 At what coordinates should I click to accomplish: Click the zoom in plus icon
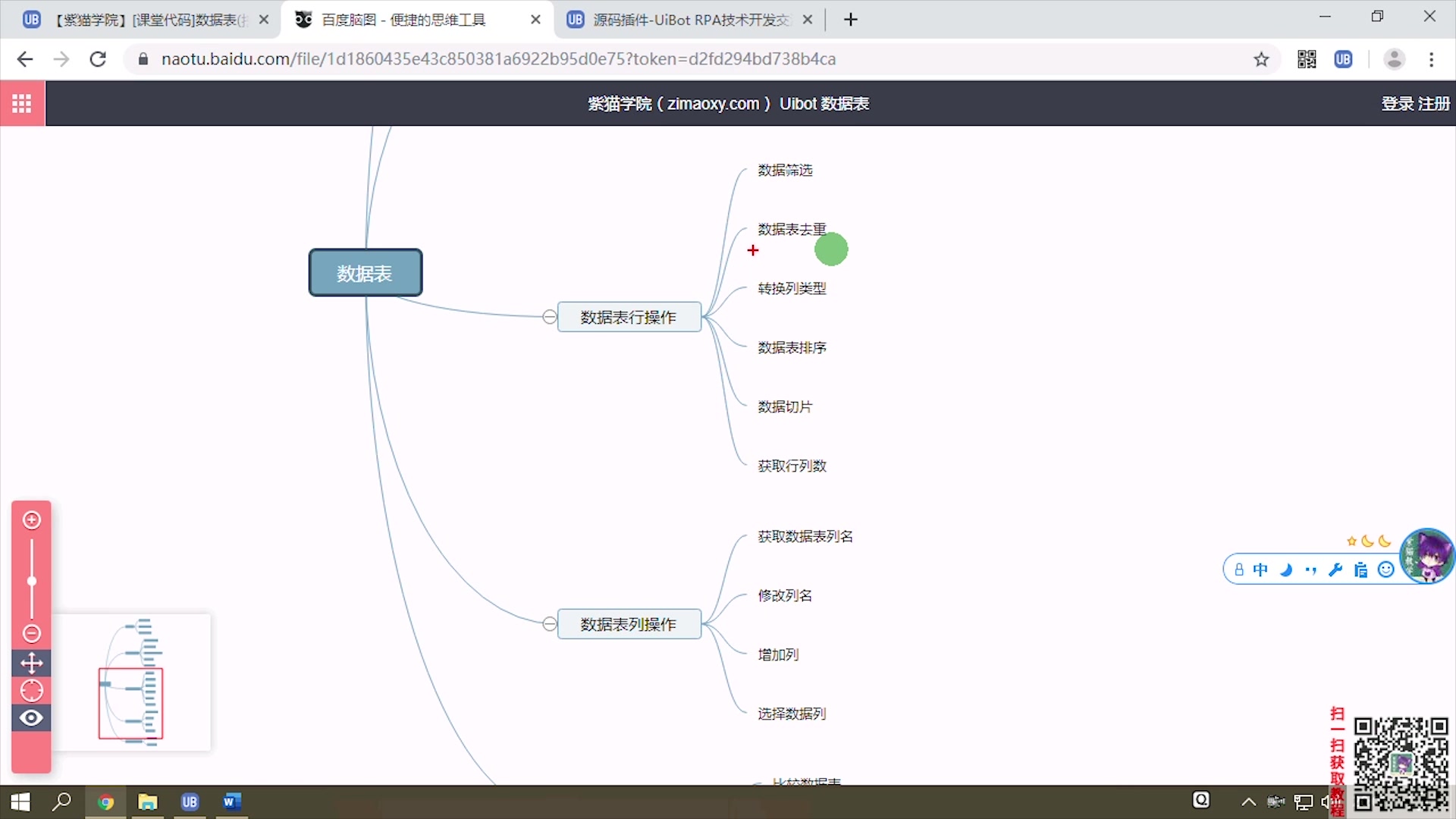[31, 519]
